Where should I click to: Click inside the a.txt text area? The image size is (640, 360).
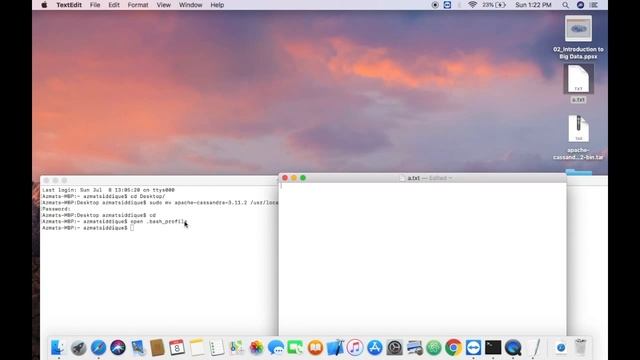(x=422, y=259)
